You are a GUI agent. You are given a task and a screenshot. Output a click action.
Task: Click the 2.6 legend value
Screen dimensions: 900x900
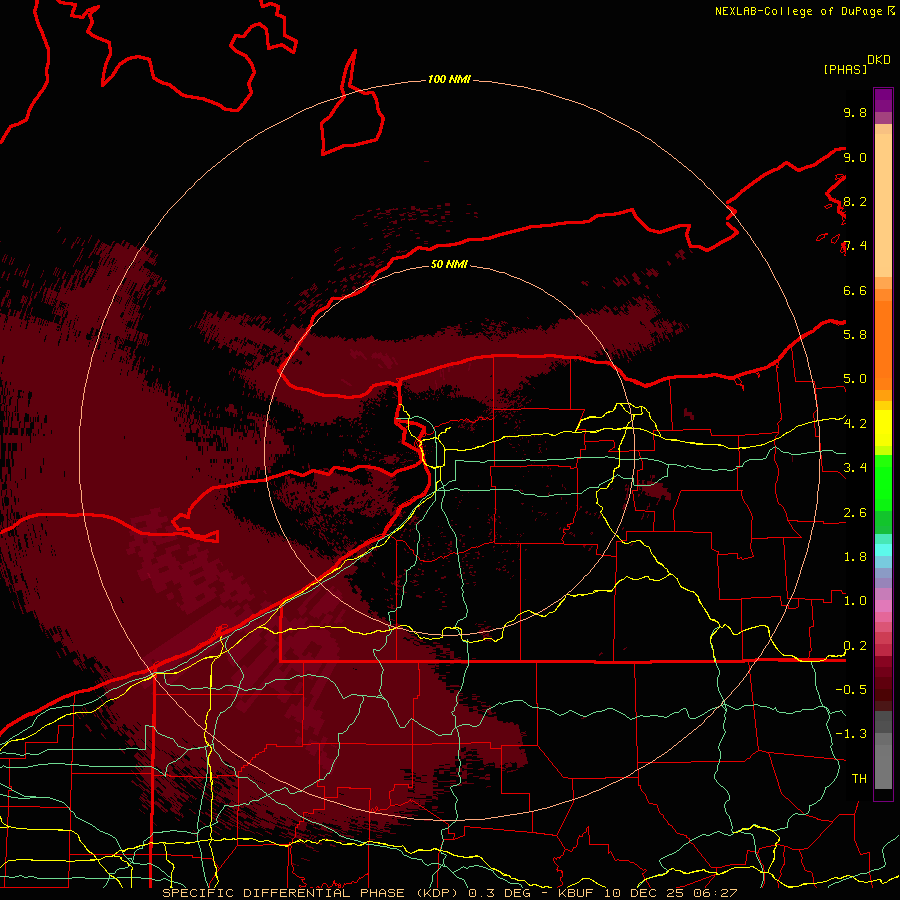pyautogui.click(x=855, y=512)
